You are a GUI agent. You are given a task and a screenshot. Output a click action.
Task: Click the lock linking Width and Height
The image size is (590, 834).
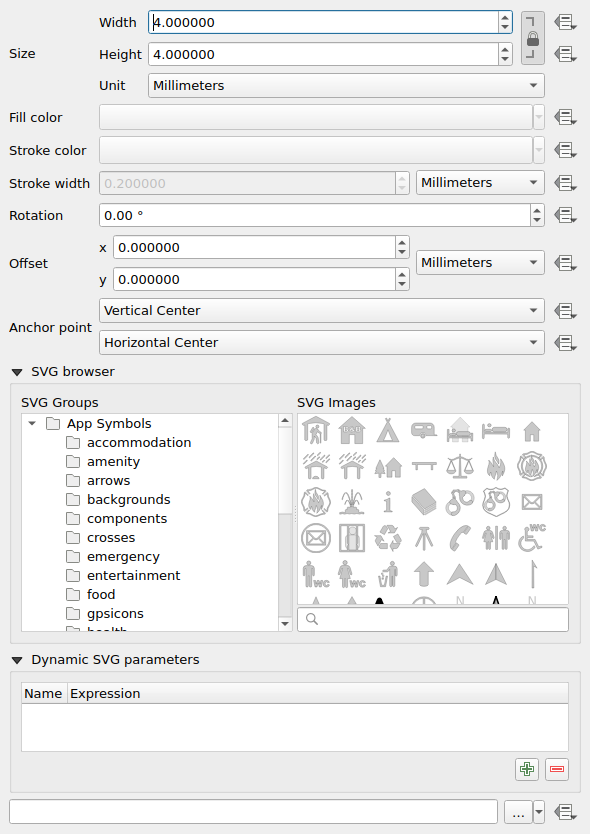pyautogui.click(x=532, y=38)
